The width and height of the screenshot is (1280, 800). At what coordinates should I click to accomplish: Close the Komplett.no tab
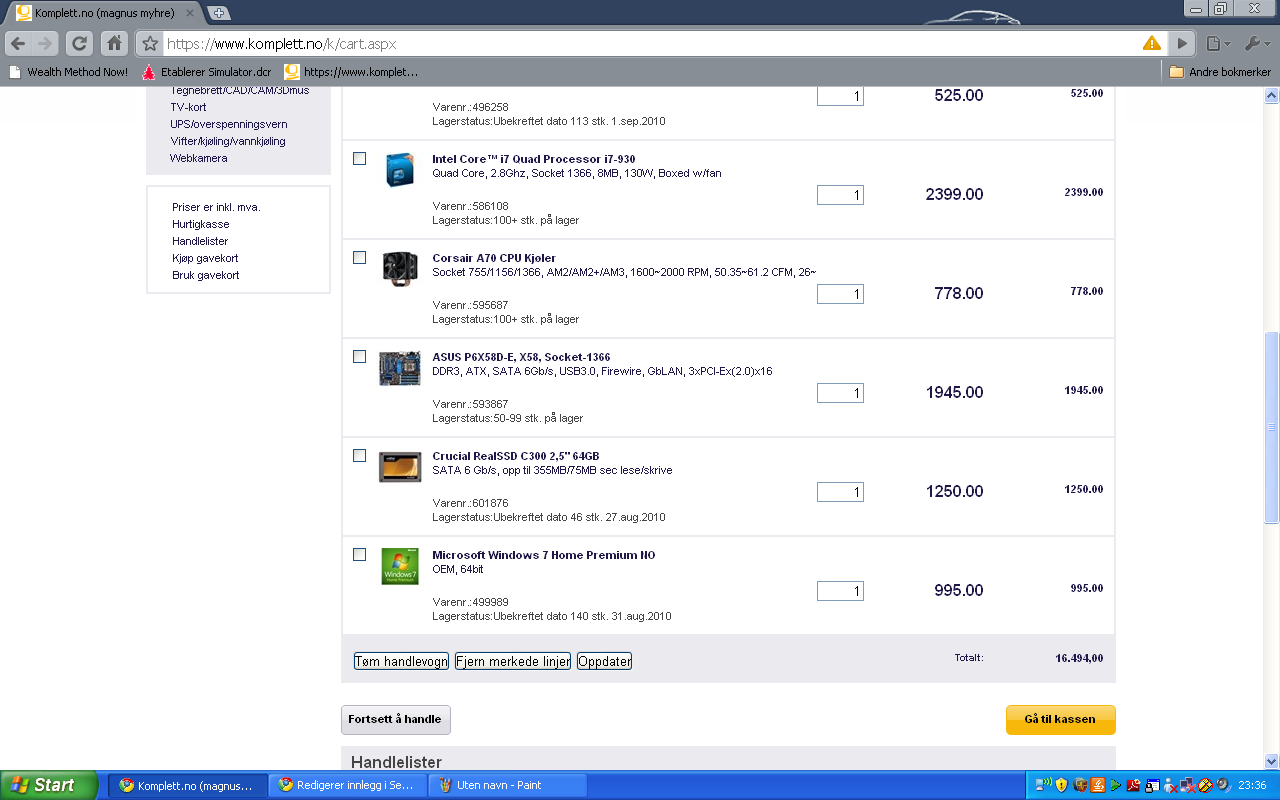190,13
